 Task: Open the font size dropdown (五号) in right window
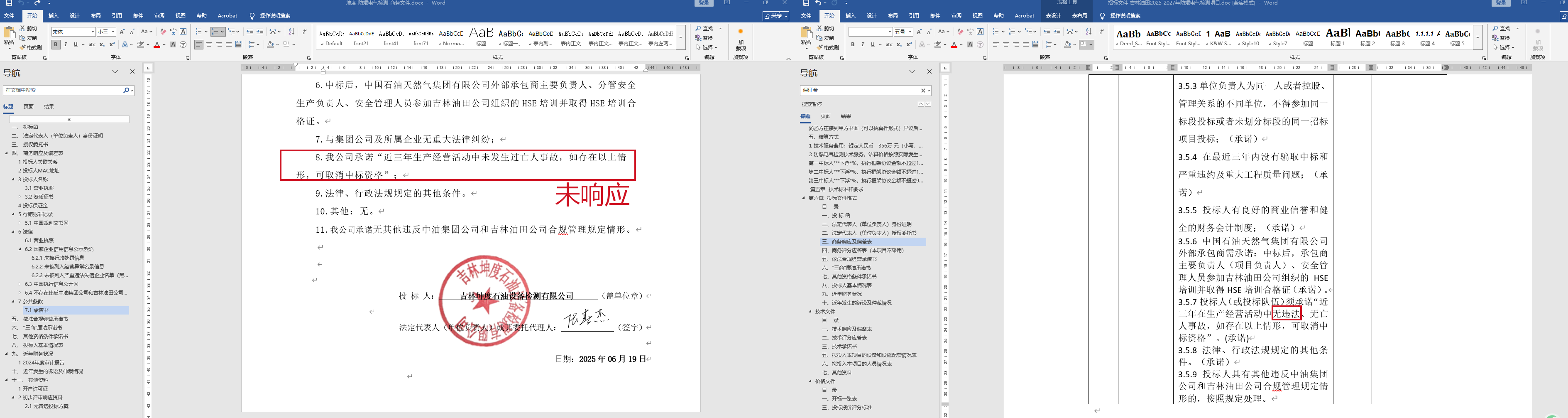910,32
